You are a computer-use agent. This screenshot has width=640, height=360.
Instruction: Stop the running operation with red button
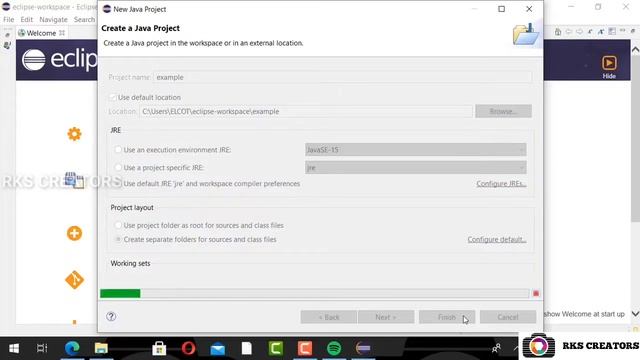[x=536, y=293]
